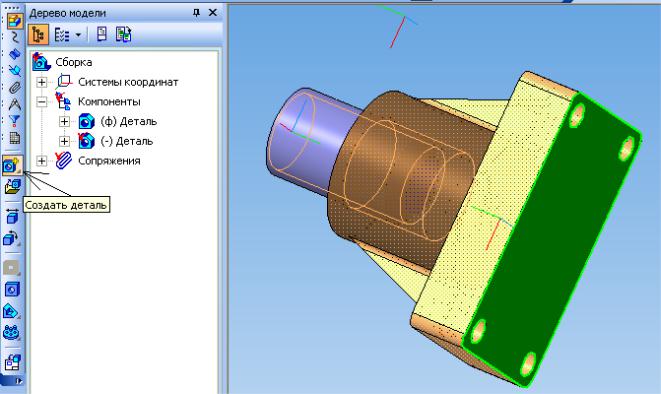Click the section by sketch icon
This screenshot has height=394, width=661.
coord(11,311)
